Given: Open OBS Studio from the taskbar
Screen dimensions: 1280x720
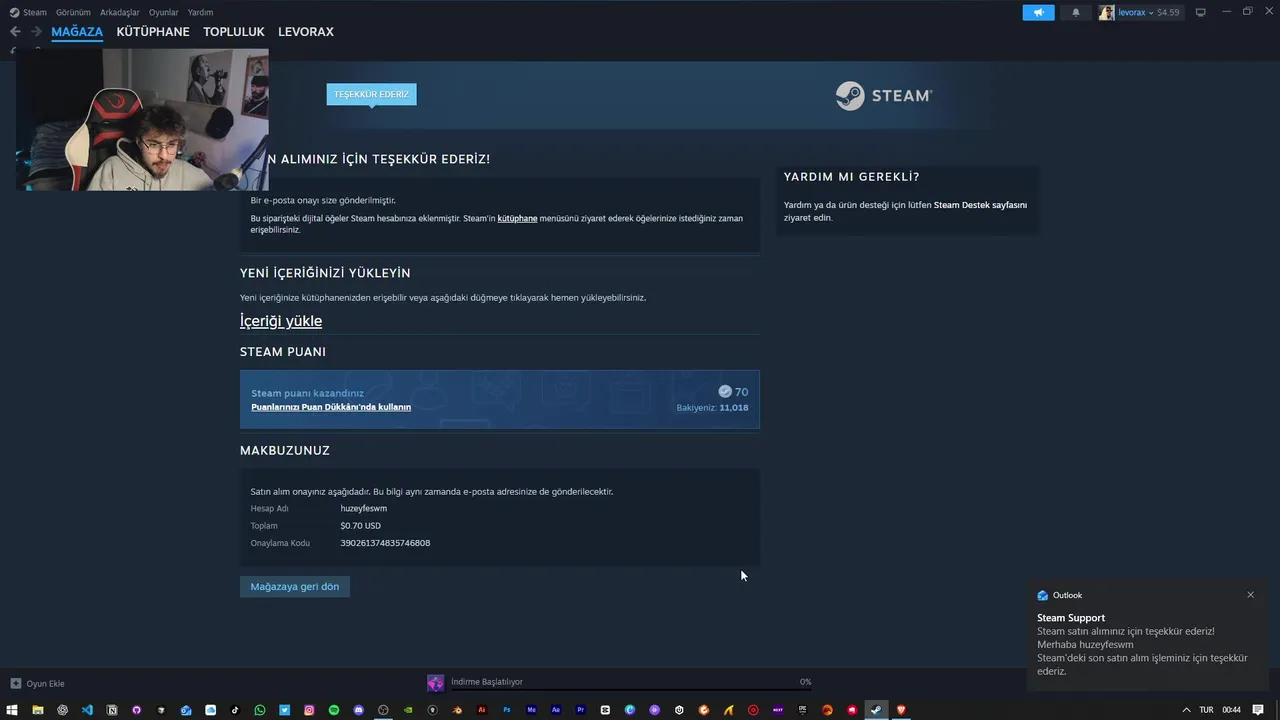Looking at the screenshot, I should pyautogui.click(x=383, y=710).
